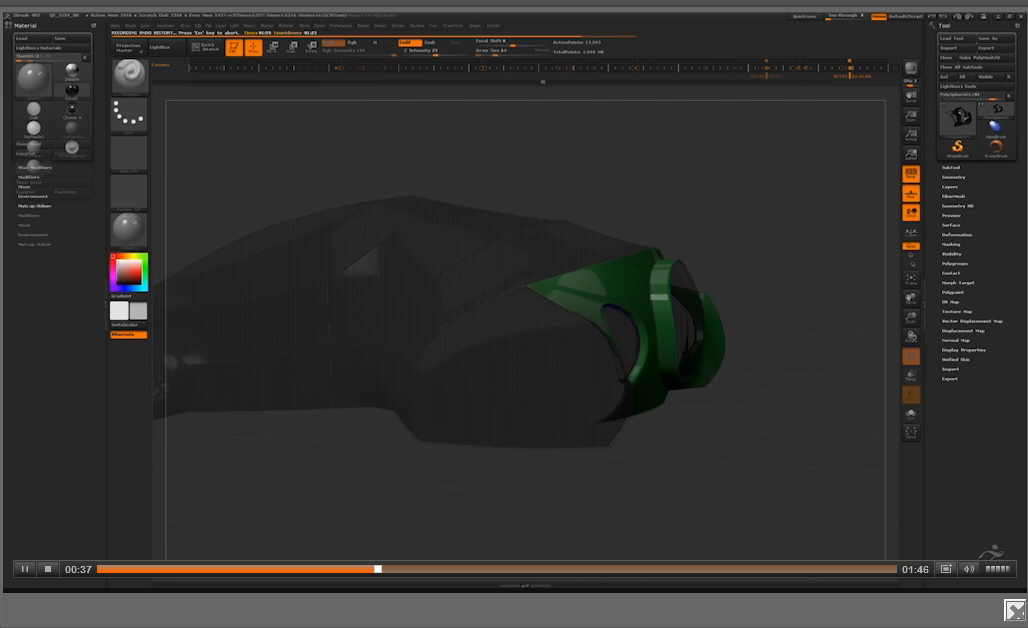Viewport: 1028px width, 628px height.
Task: Toggle Perspective view button
Action: click(911, 174)
